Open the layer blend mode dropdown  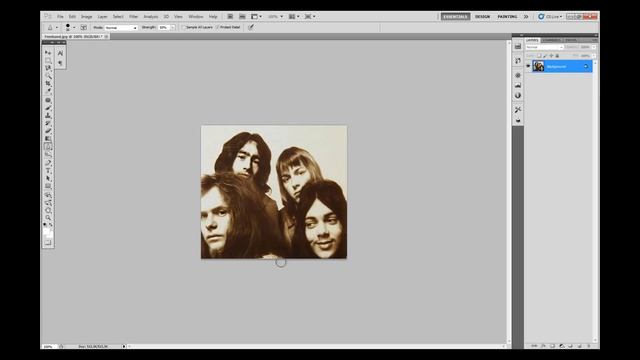pyautogui.click(x=544, y=47)
